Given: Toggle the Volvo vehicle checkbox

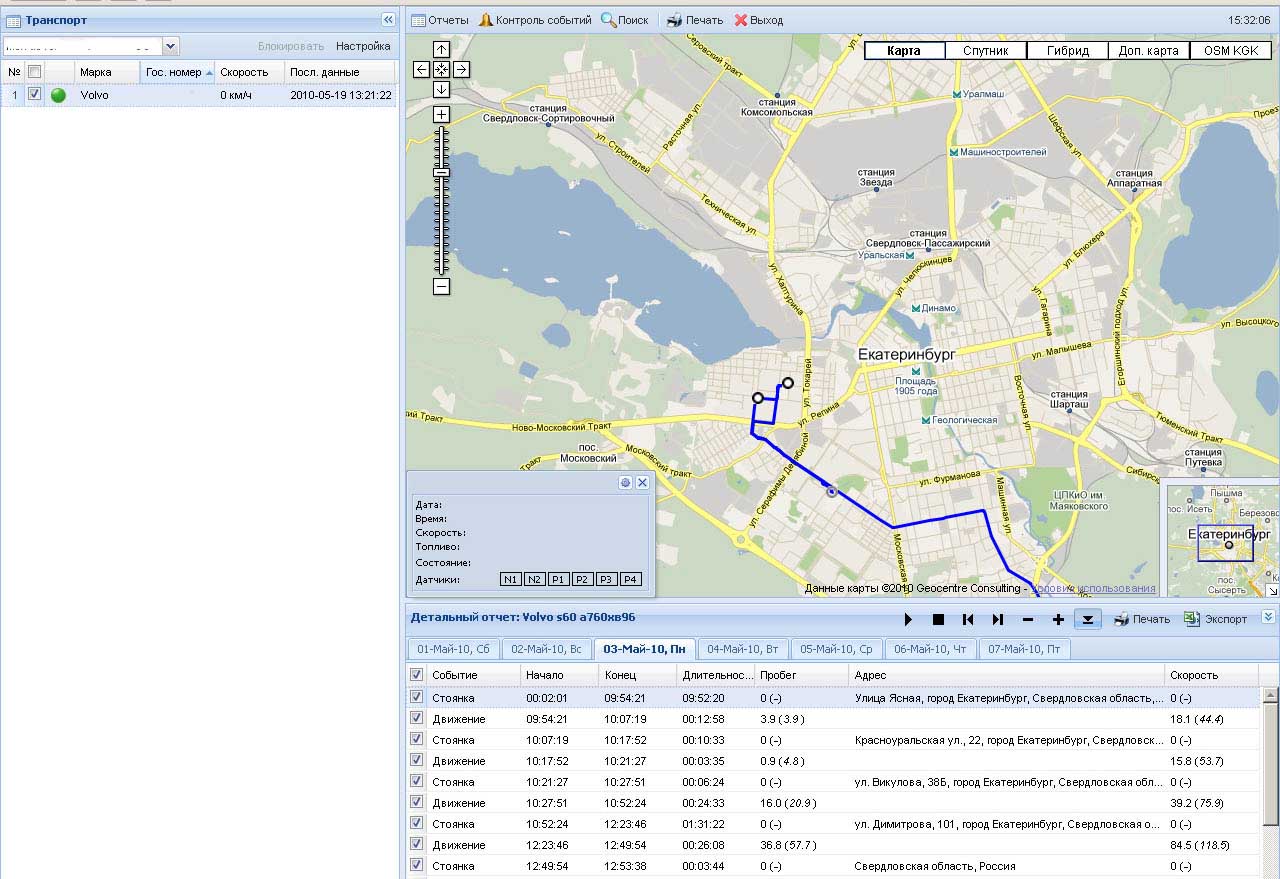Looking at the screenshot, I should (35, 95).
